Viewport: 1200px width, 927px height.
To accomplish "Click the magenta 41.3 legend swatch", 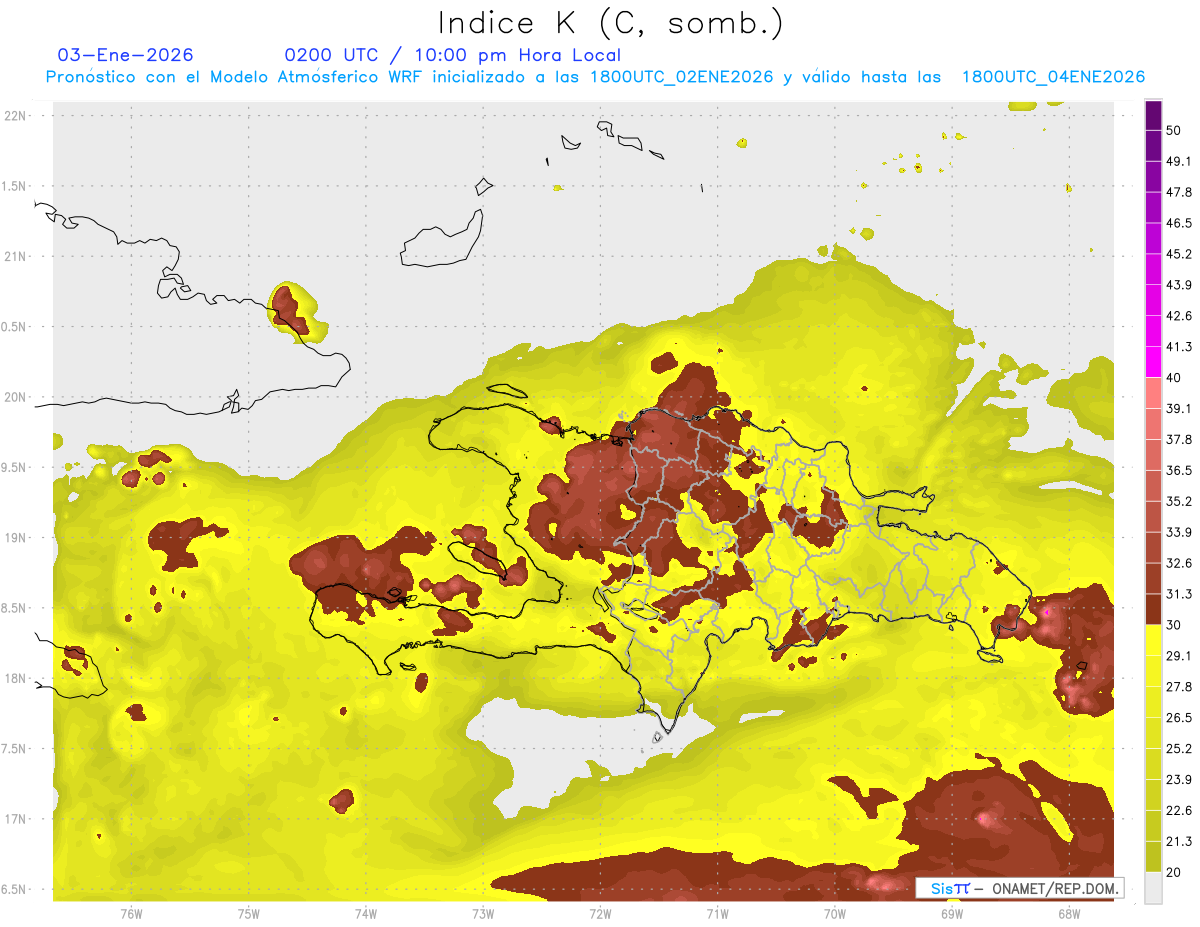I will click(1153, 362).
